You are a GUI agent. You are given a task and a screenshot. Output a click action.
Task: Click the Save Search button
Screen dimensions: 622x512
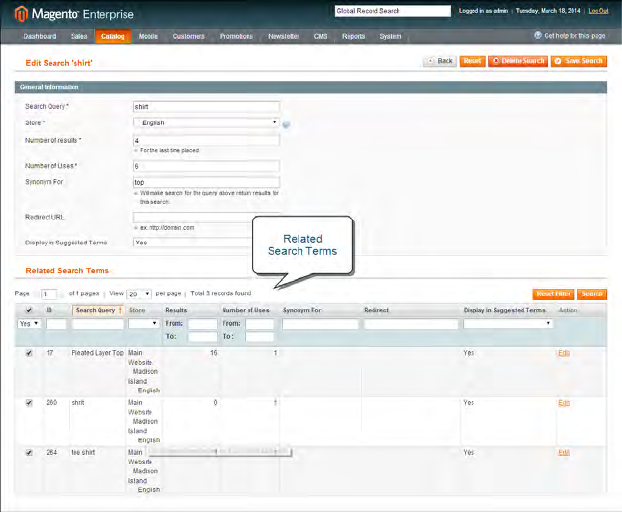coord(579,61)
